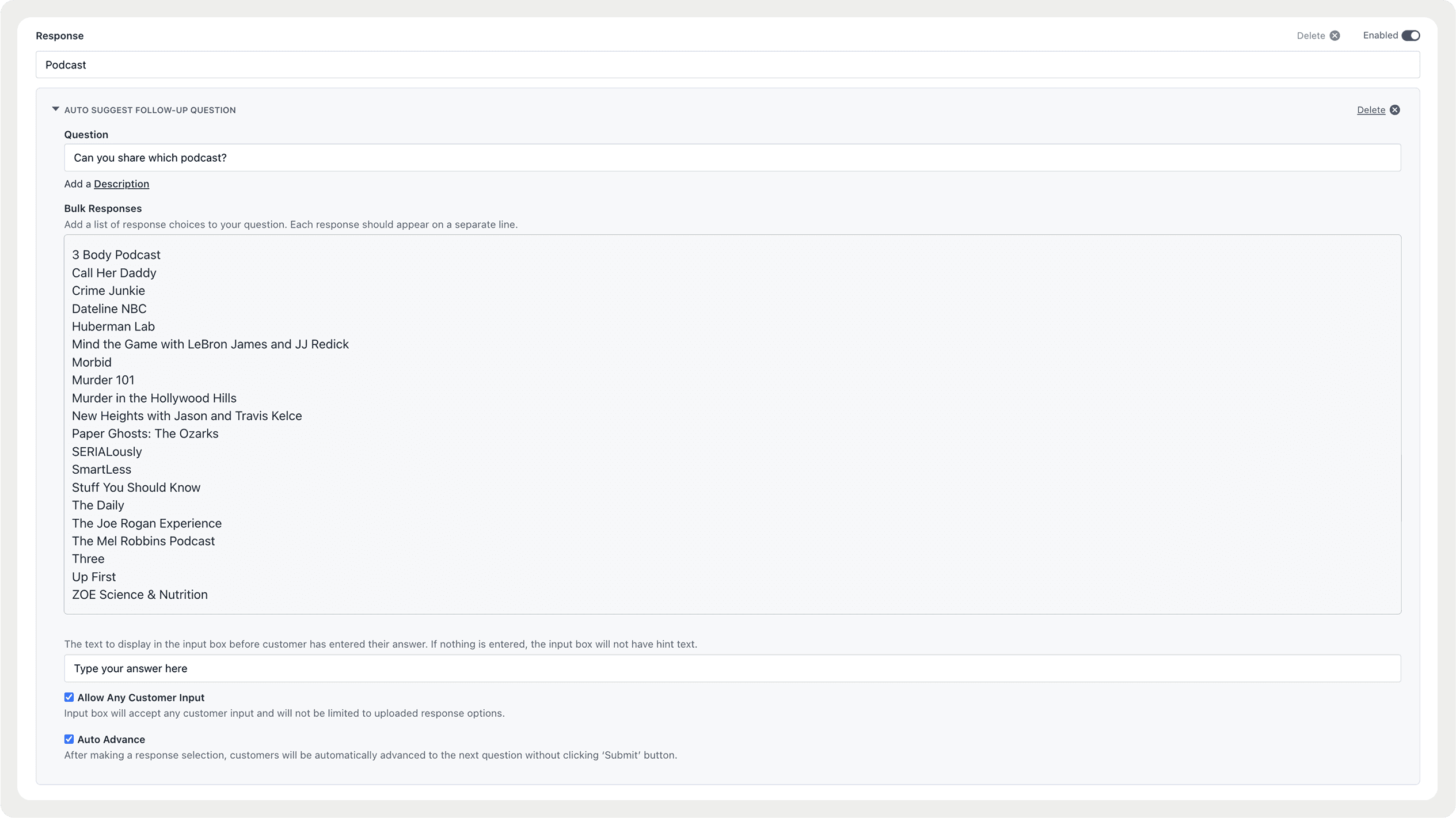Viewport: 1456px width, 818px height.
Task: Click the 'Allow Any Customer Input' label
Action: point(141,698)
